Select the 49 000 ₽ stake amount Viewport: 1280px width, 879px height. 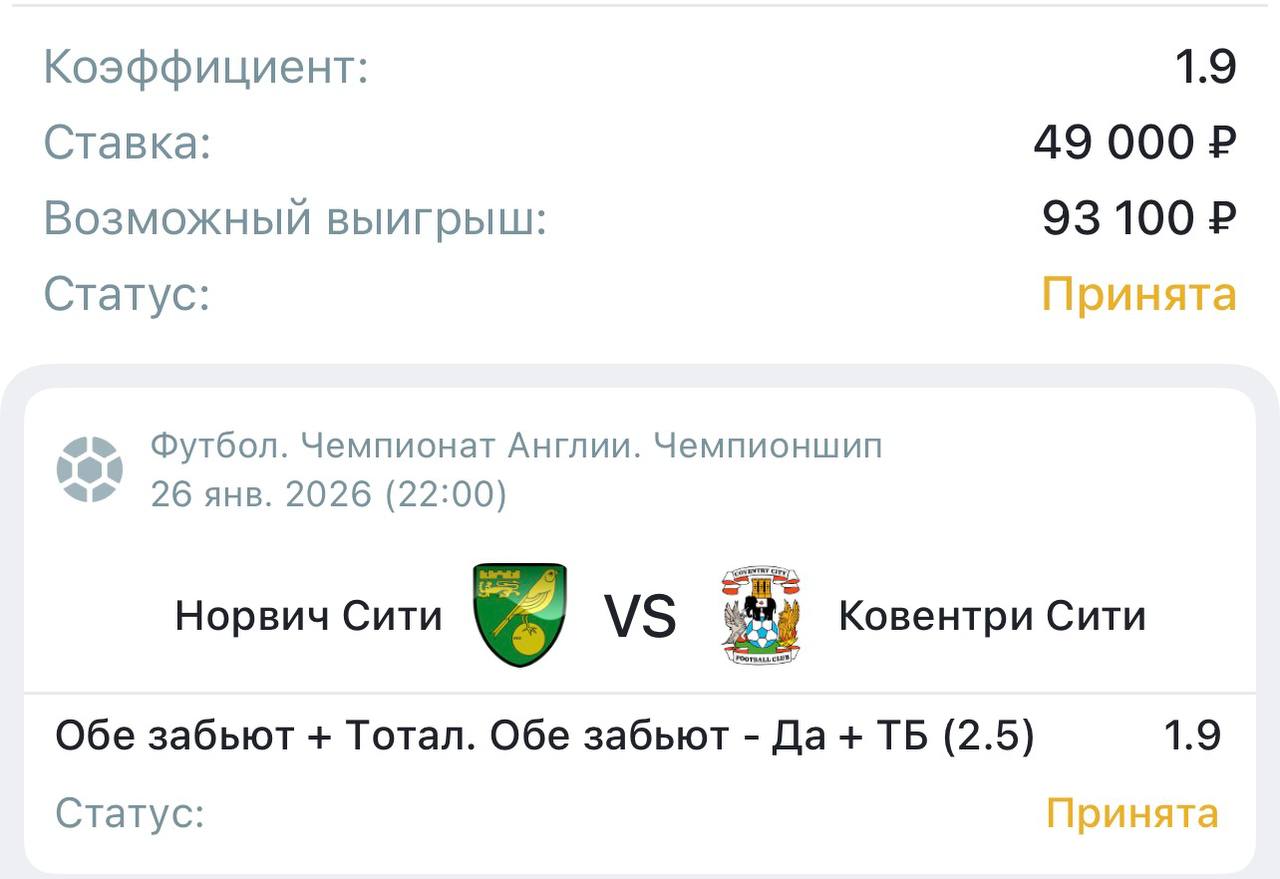point(1135,144)
